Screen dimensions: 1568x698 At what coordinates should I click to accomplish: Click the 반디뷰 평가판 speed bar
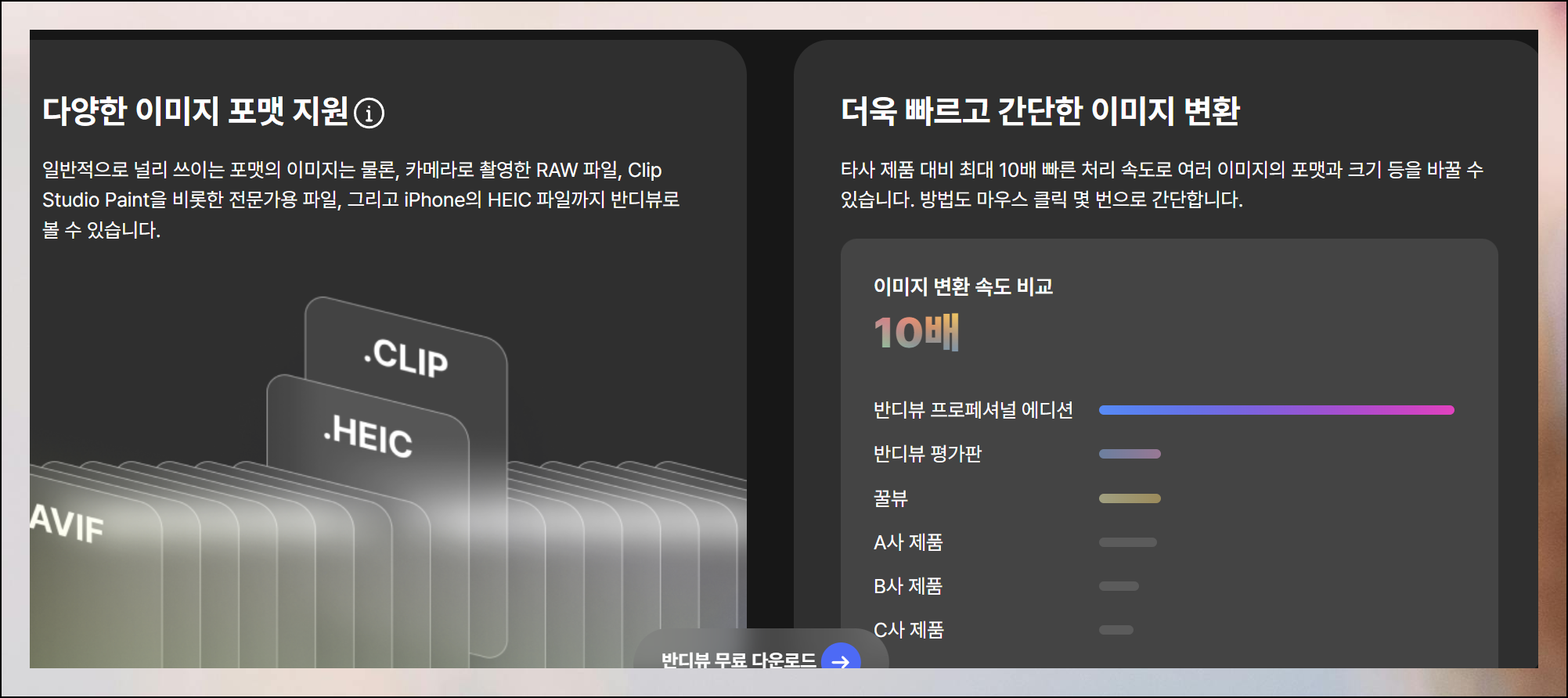point(1130,454)
